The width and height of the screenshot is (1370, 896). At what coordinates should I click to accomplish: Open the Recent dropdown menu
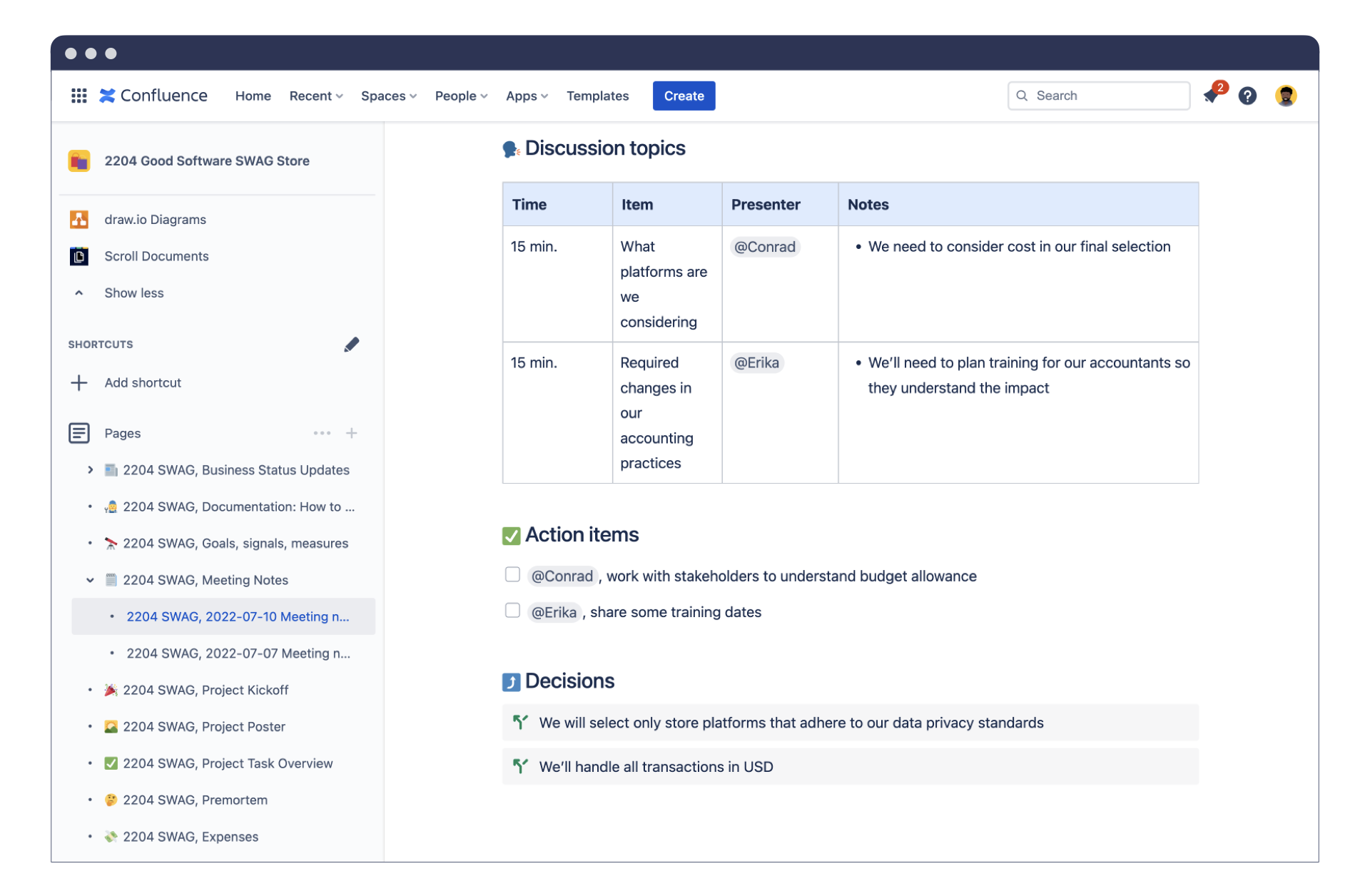[315, 95]
